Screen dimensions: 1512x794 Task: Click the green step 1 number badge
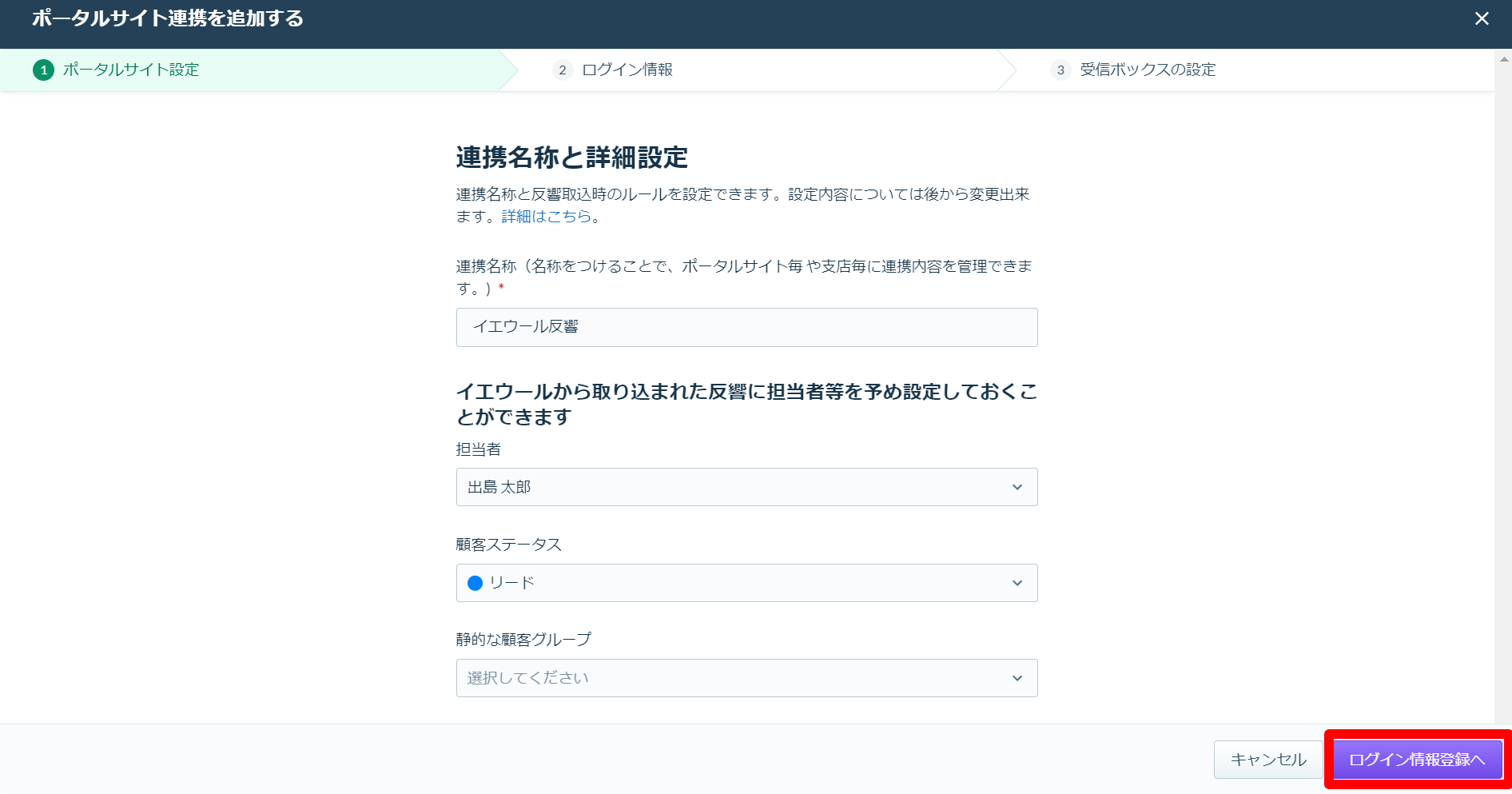coord(43,70)
